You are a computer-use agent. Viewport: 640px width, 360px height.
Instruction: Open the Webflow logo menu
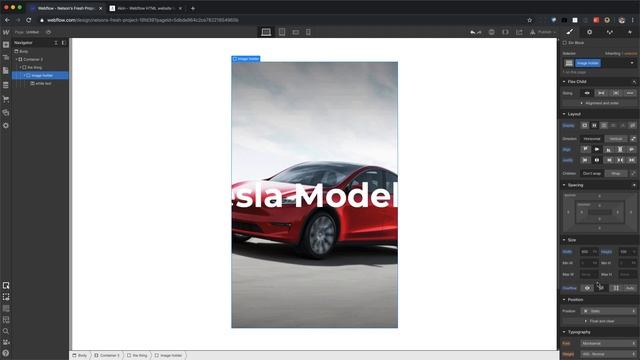pos(6,32)
